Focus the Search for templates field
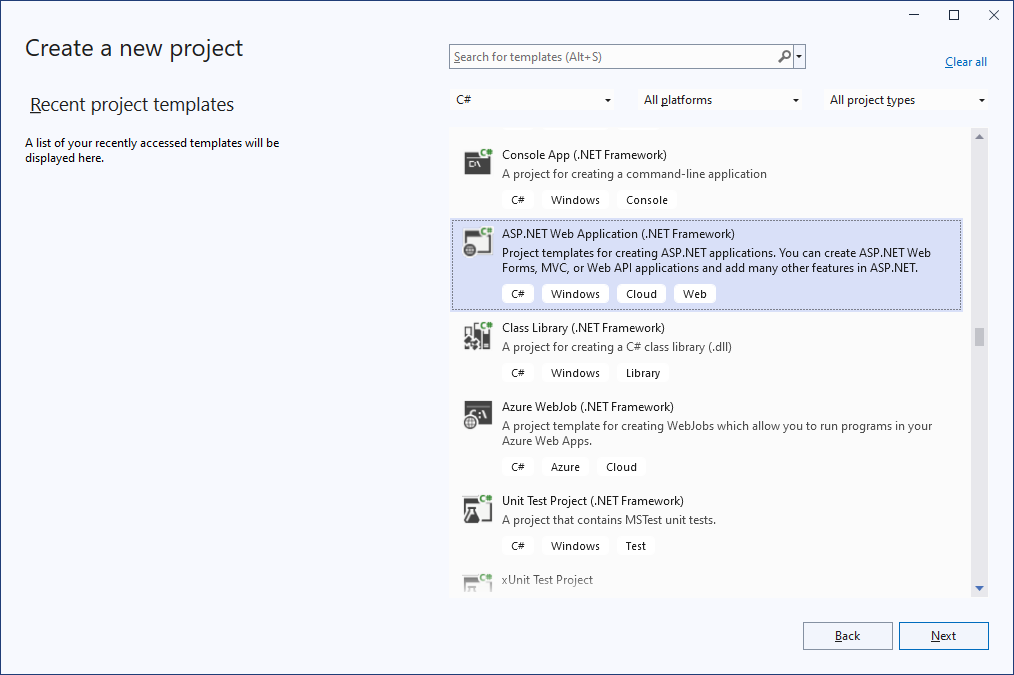The height and width of the screenshot is (675, 1014). pyautogui.click(x=613, y=56)
